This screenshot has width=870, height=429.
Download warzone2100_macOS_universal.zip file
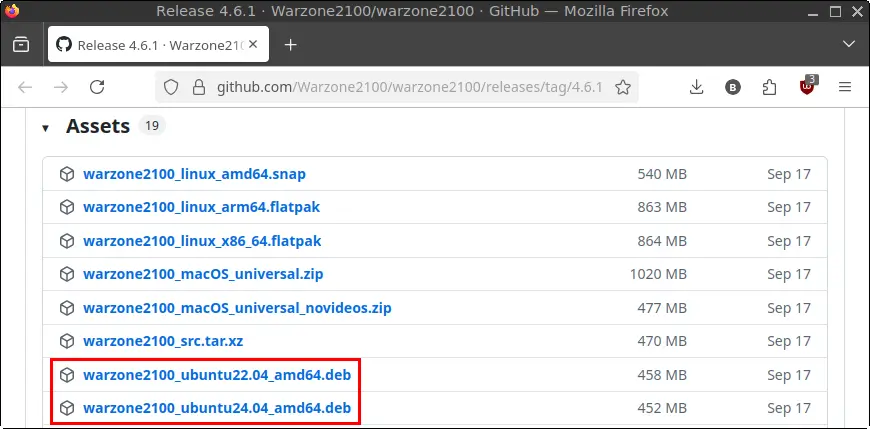(x=203, y=274)
